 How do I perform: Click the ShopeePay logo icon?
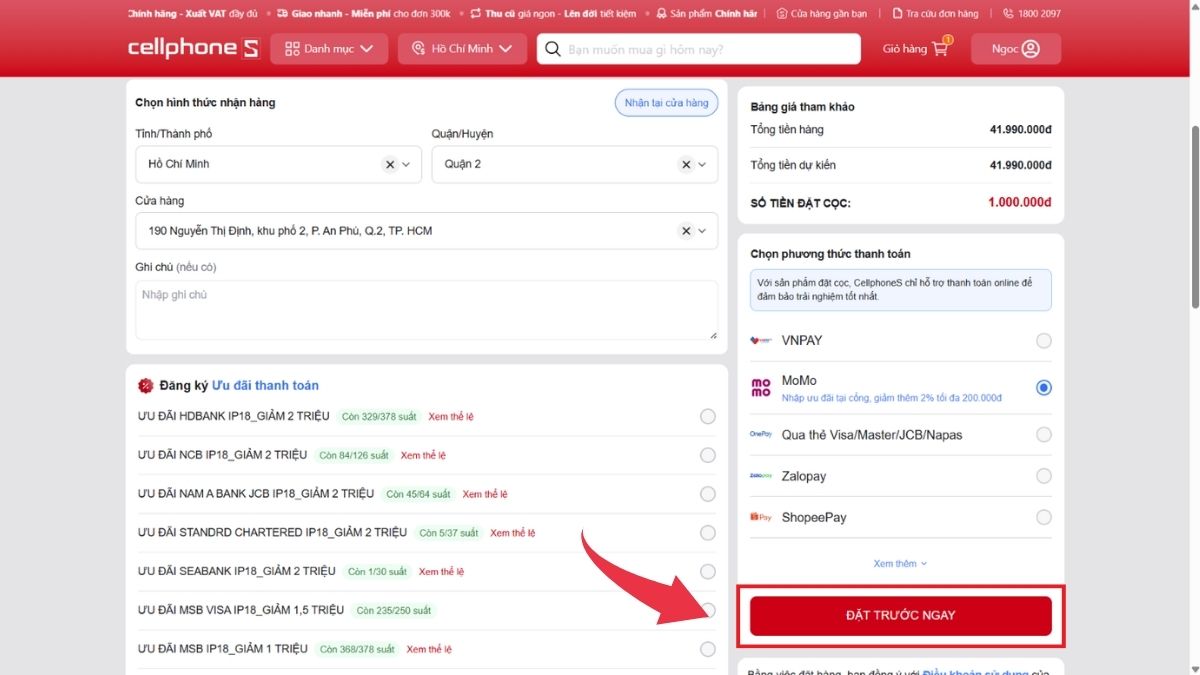tap(761, 517)
